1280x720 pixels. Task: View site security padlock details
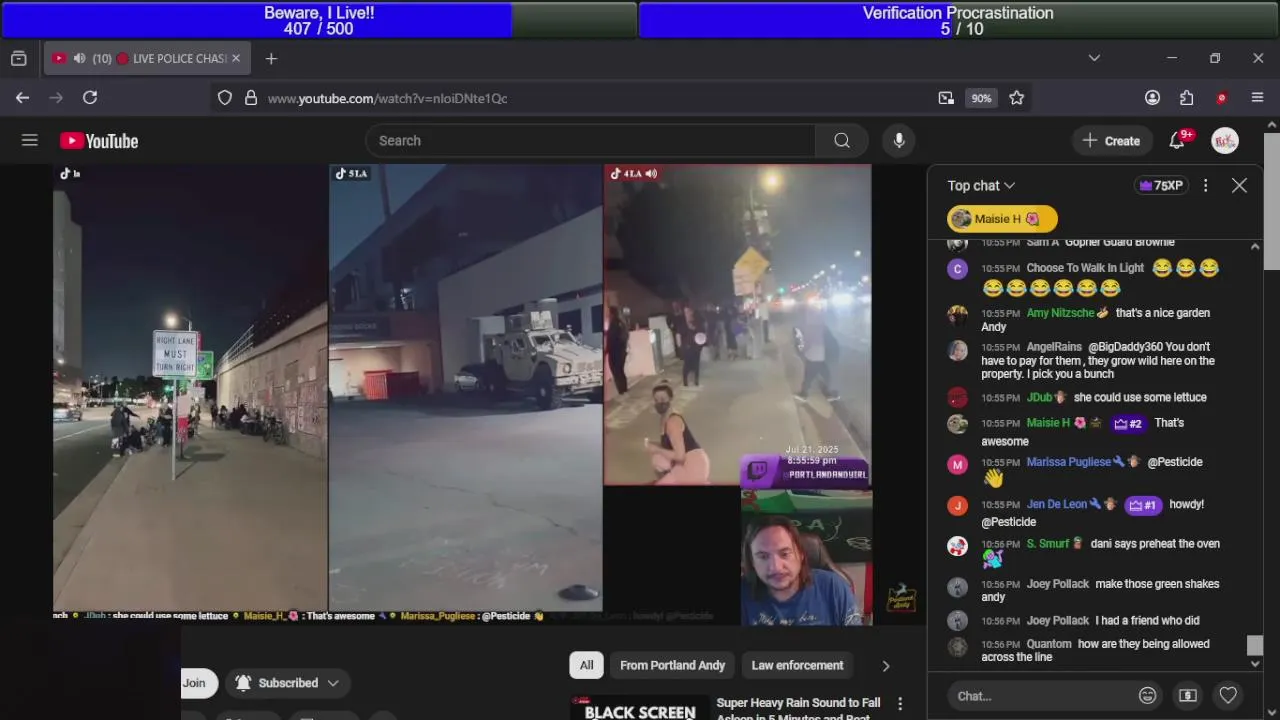coord(251,98)
